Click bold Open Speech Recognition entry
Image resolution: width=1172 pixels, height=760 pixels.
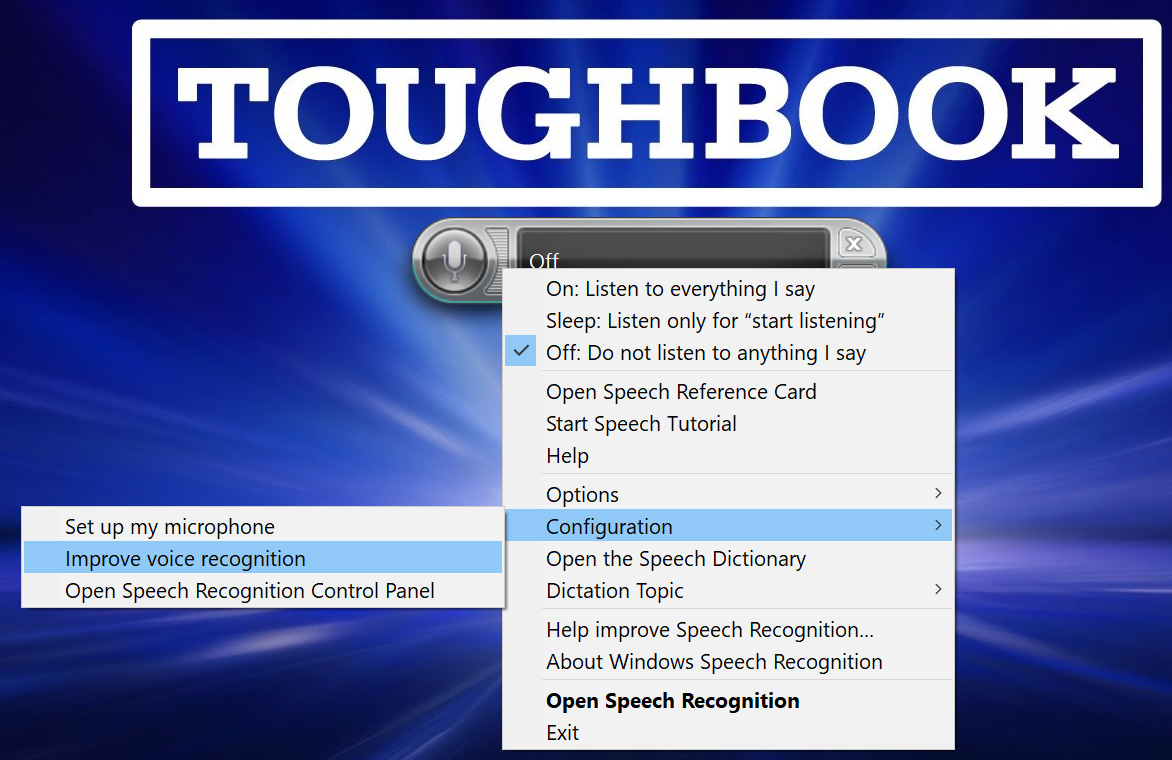(728, 701)
